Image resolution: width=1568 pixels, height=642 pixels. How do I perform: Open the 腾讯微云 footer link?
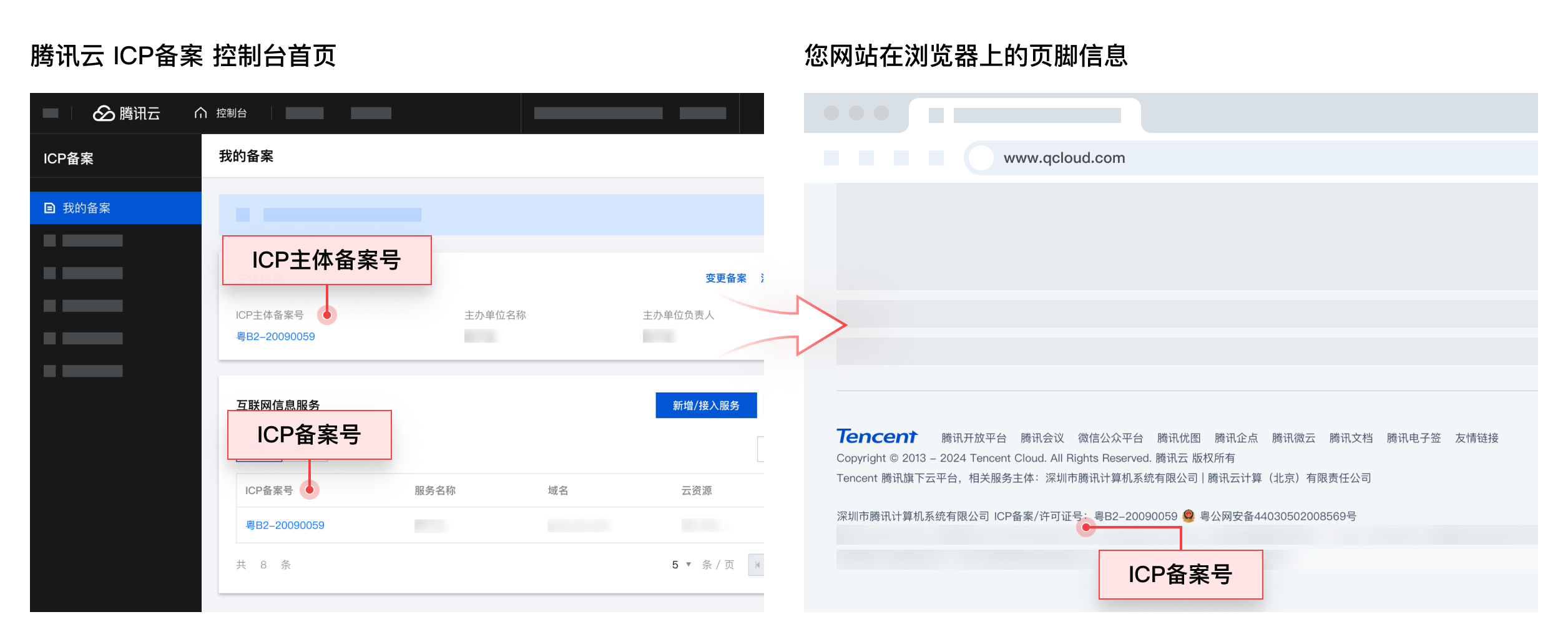[1293, 438]
